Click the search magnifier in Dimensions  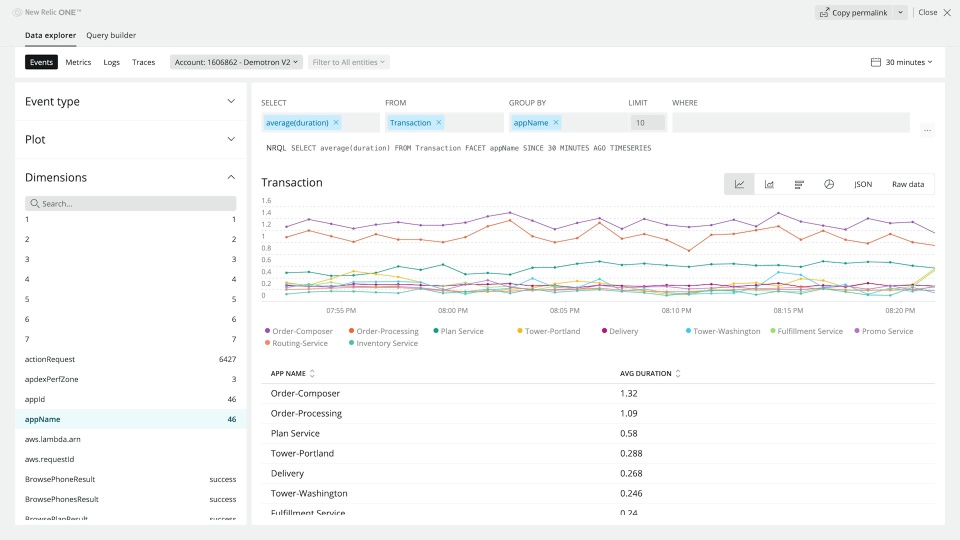[35, 203]
